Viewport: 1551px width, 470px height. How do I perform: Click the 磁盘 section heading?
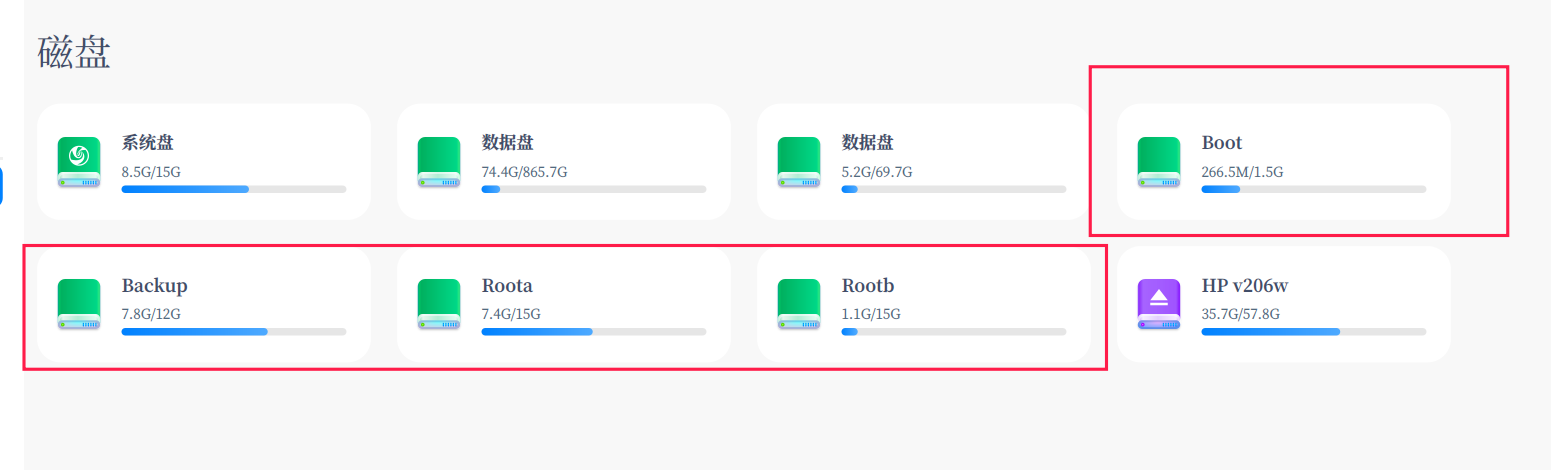tap(74, 53)
